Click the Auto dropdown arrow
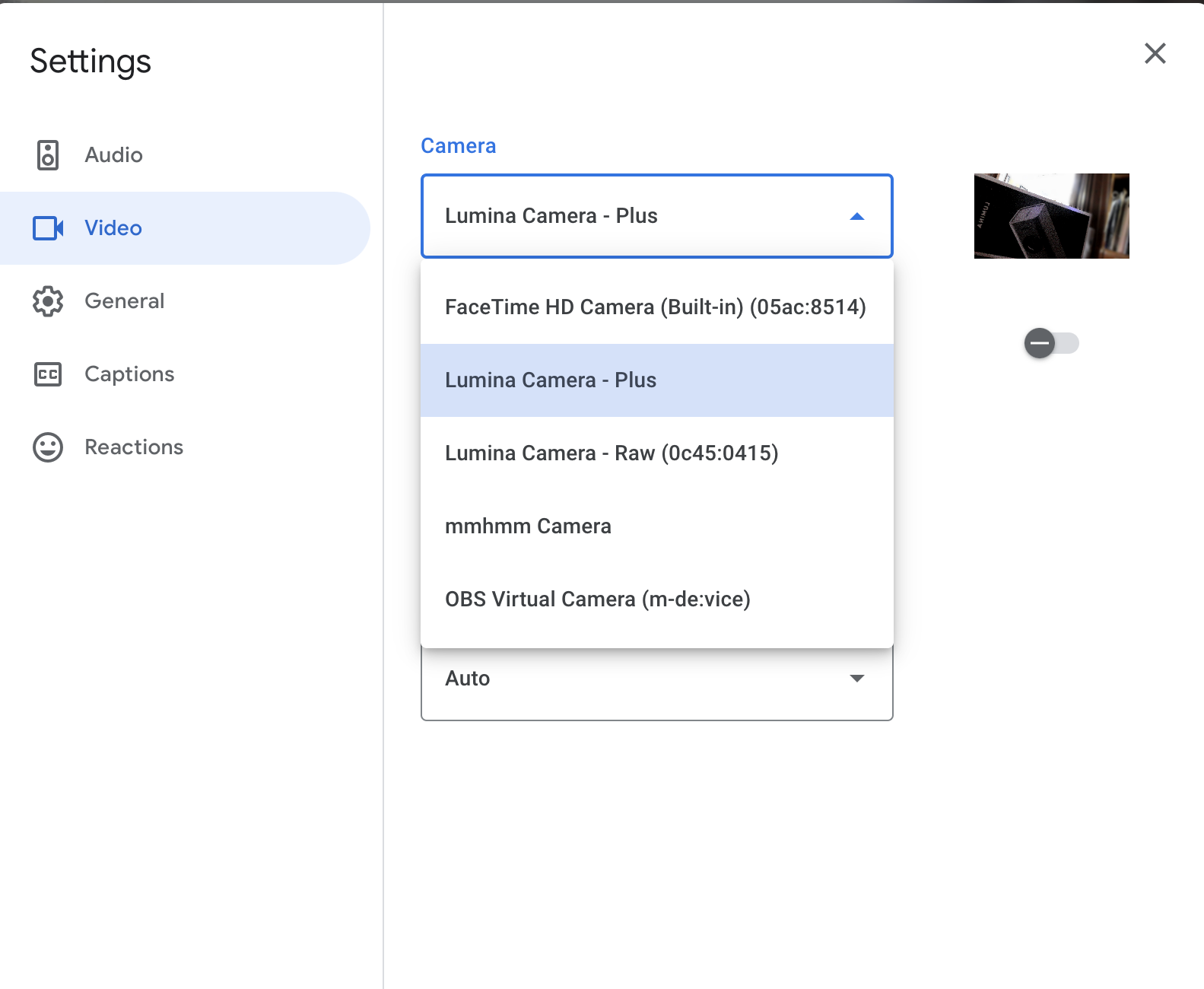1204x989 pixels. [857, 679]
